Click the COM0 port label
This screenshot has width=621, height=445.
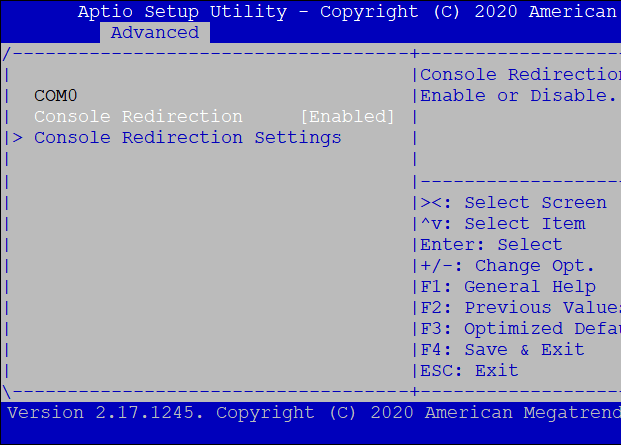tap(55, 95)
